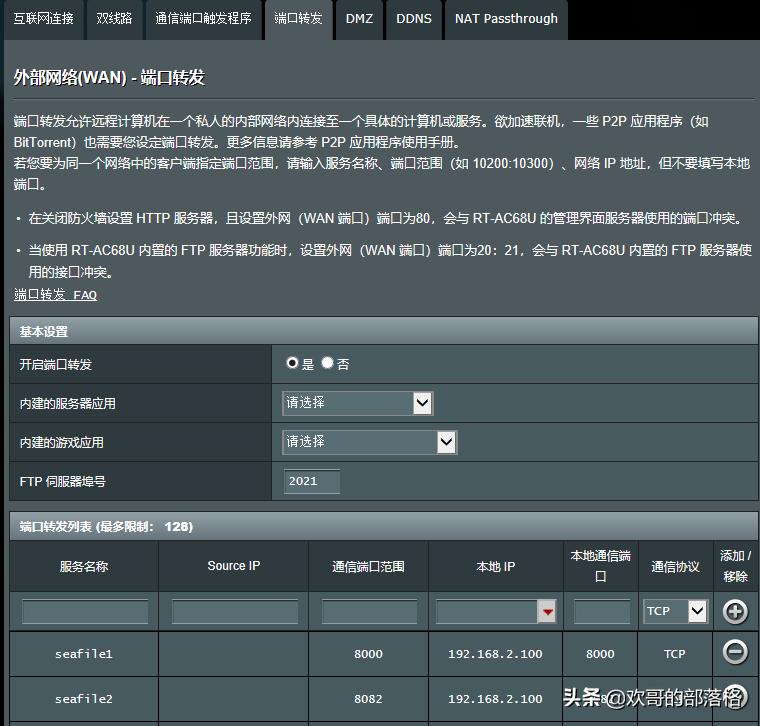Open the 内建的游戏应用 dropdown
This screenshot has height=726, width=760.
[x=369, y=442]
